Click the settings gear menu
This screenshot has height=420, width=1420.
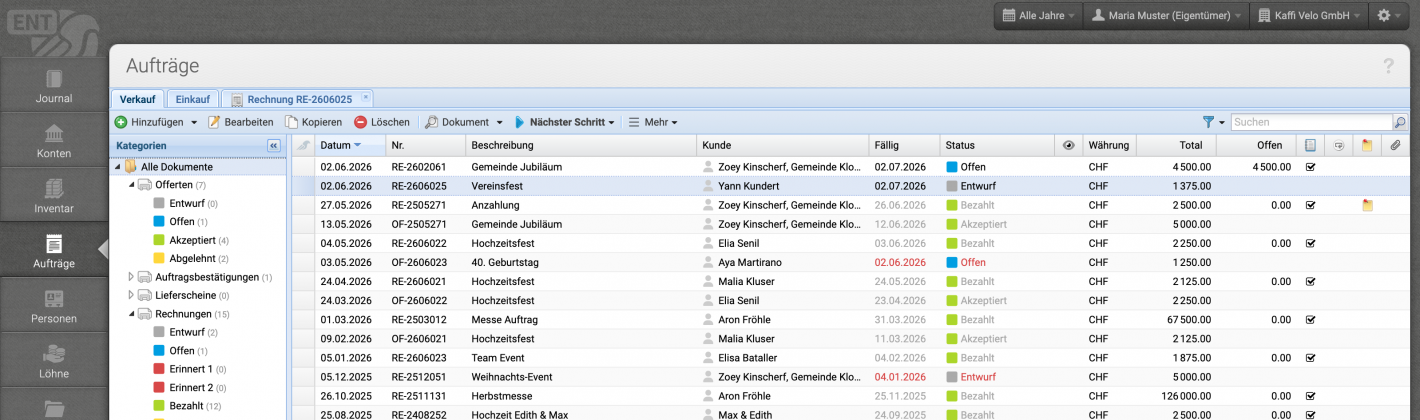click(x=1389, y=16)
